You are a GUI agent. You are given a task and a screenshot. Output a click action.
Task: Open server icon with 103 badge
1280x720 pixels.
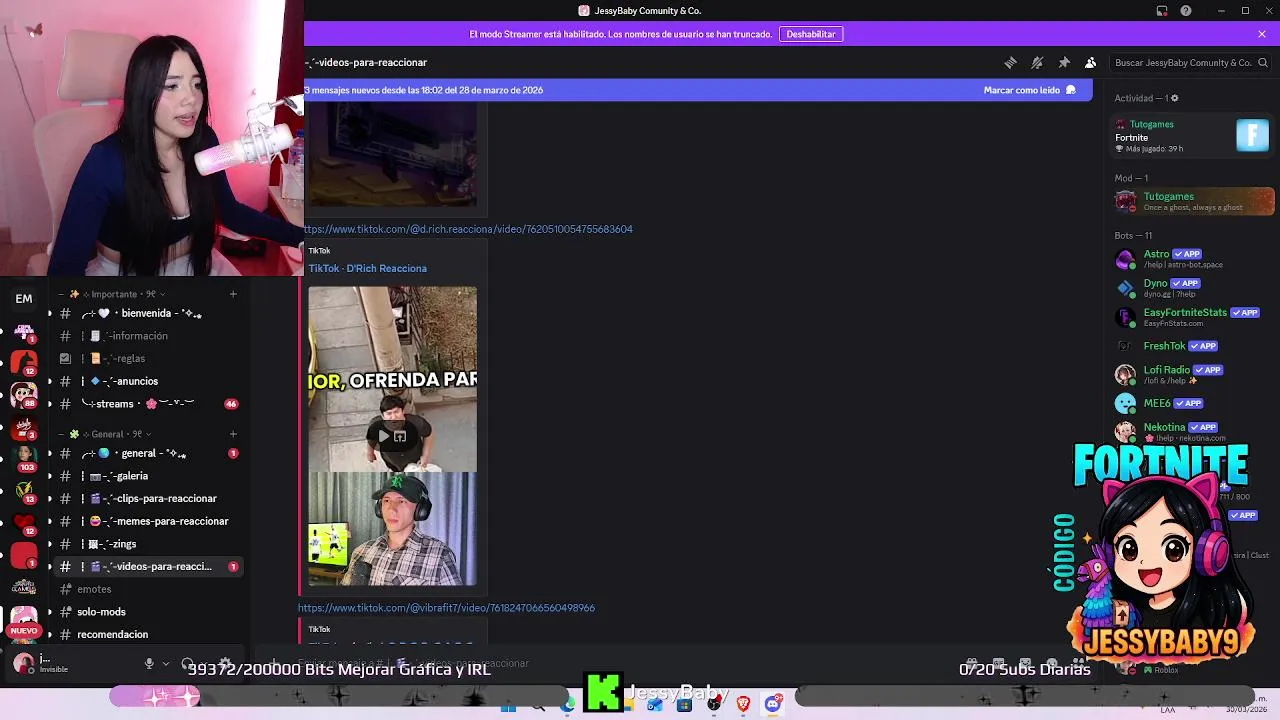click(x=24, y=459)
